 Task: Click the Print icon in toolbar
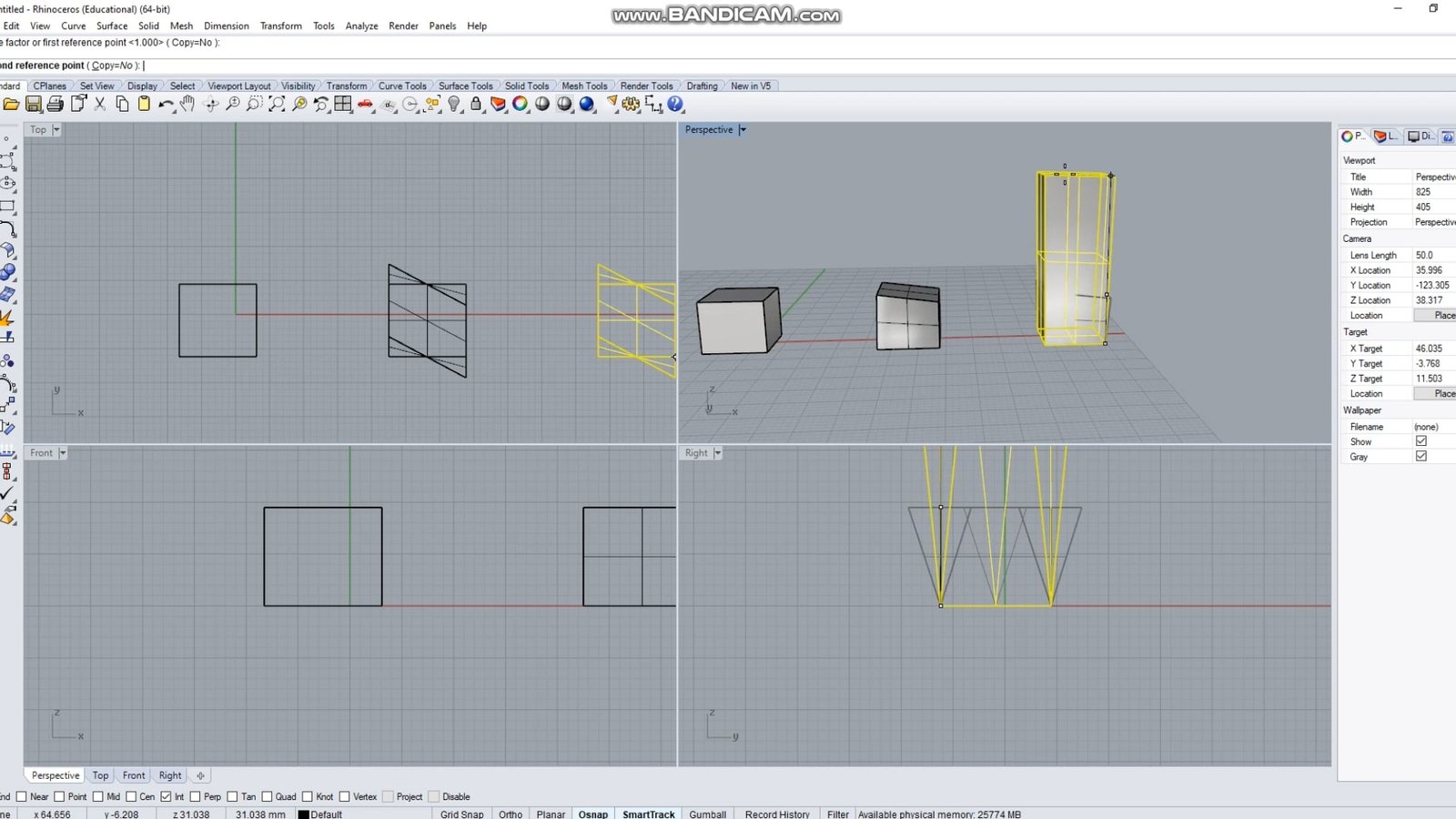56,105
